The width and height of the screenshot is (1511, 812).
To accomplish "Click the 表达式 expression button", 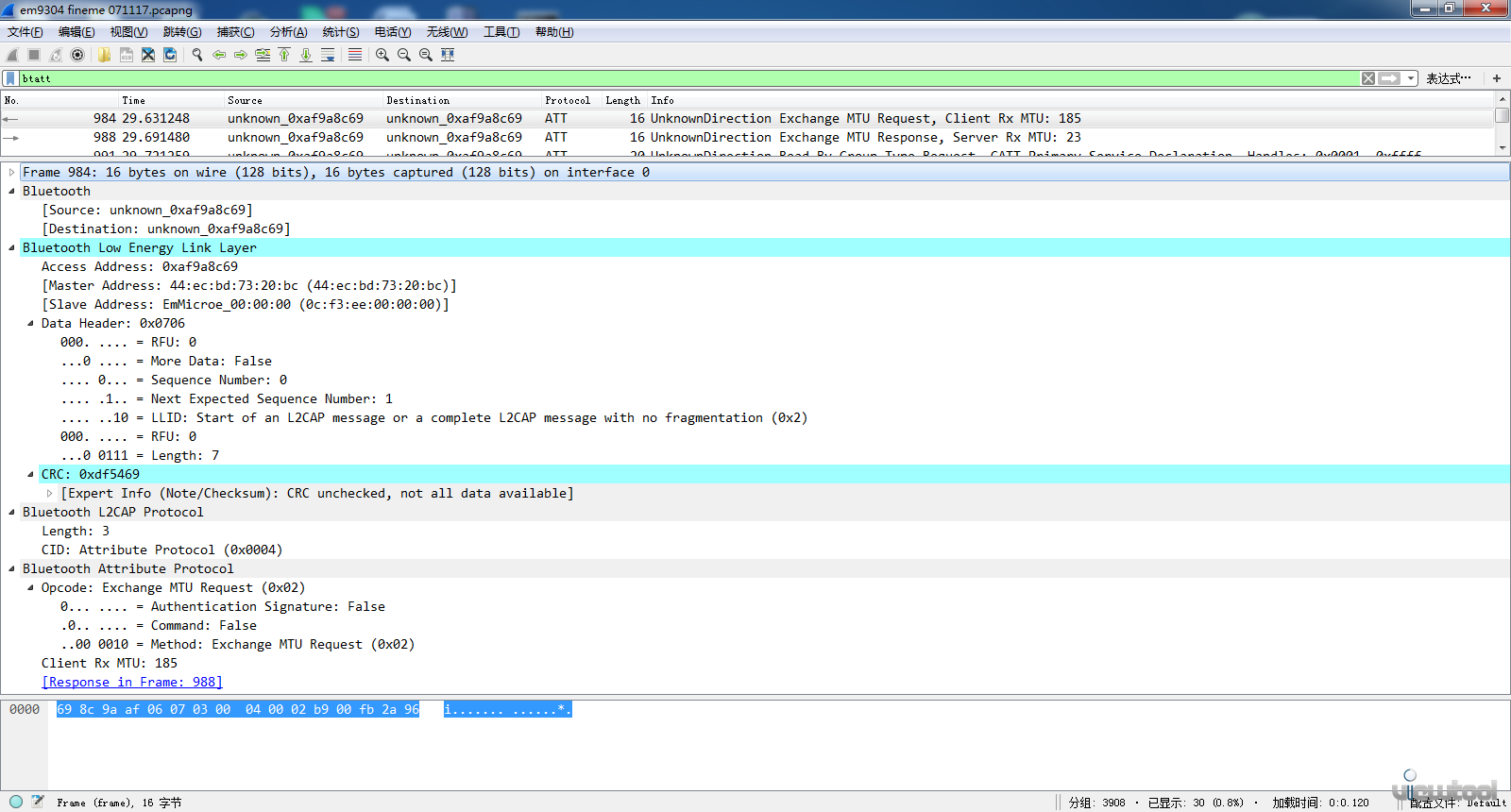I will tap(1448, 78).
